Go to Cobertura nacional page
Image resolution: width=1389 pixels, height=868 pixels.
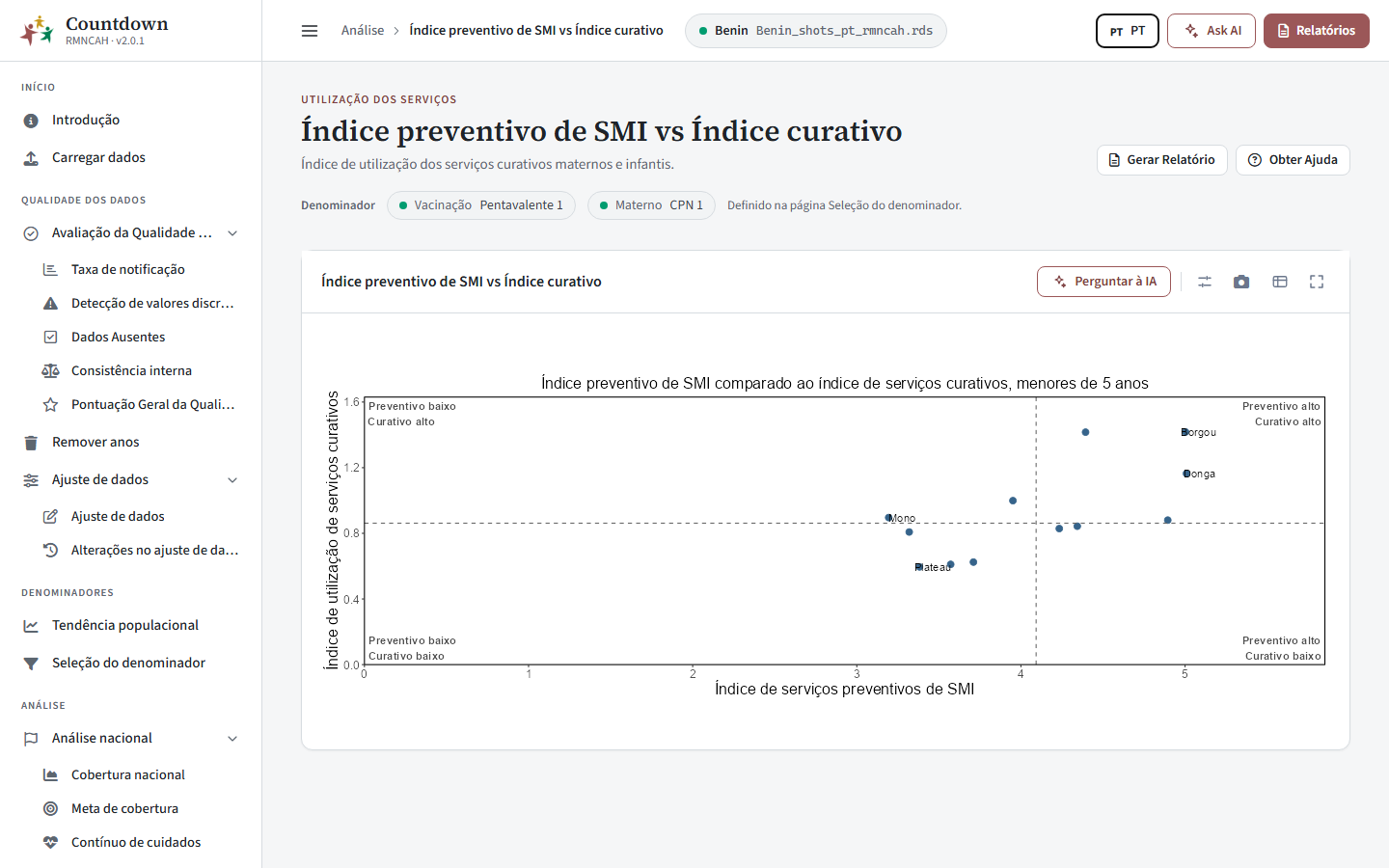(x=130, y=775)
